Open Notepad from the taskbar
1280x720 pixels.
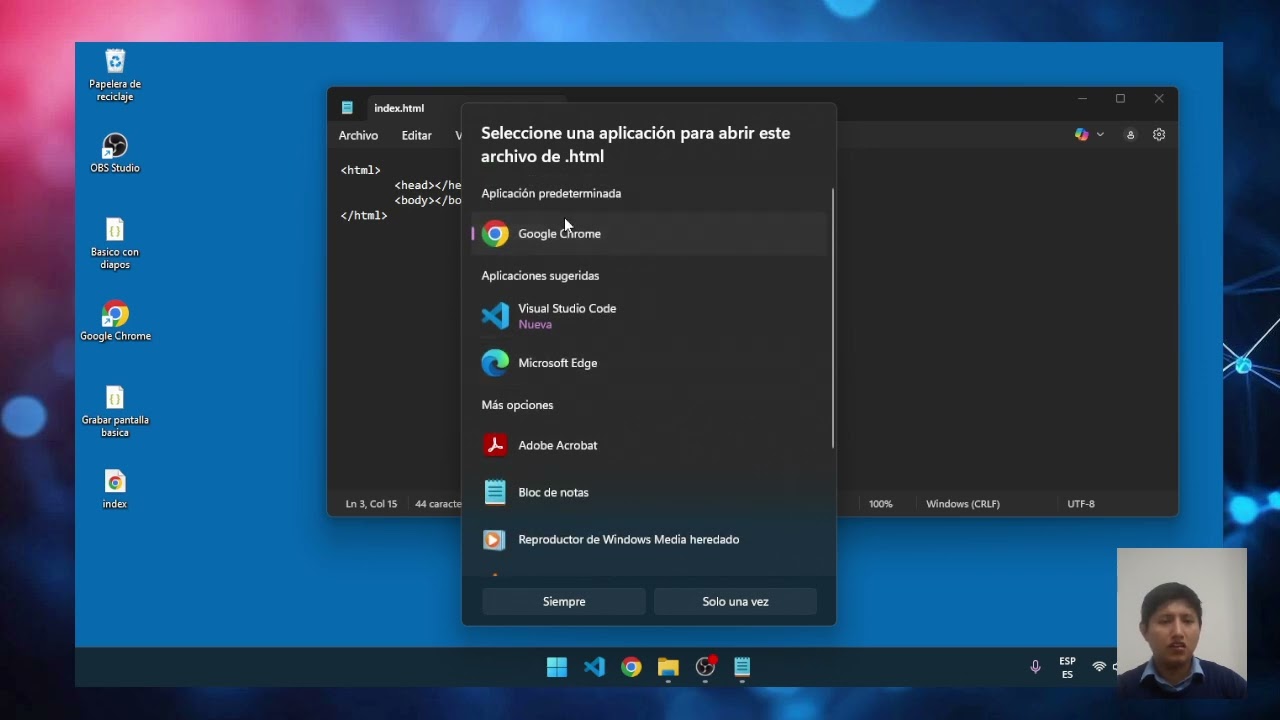point(742,667)
